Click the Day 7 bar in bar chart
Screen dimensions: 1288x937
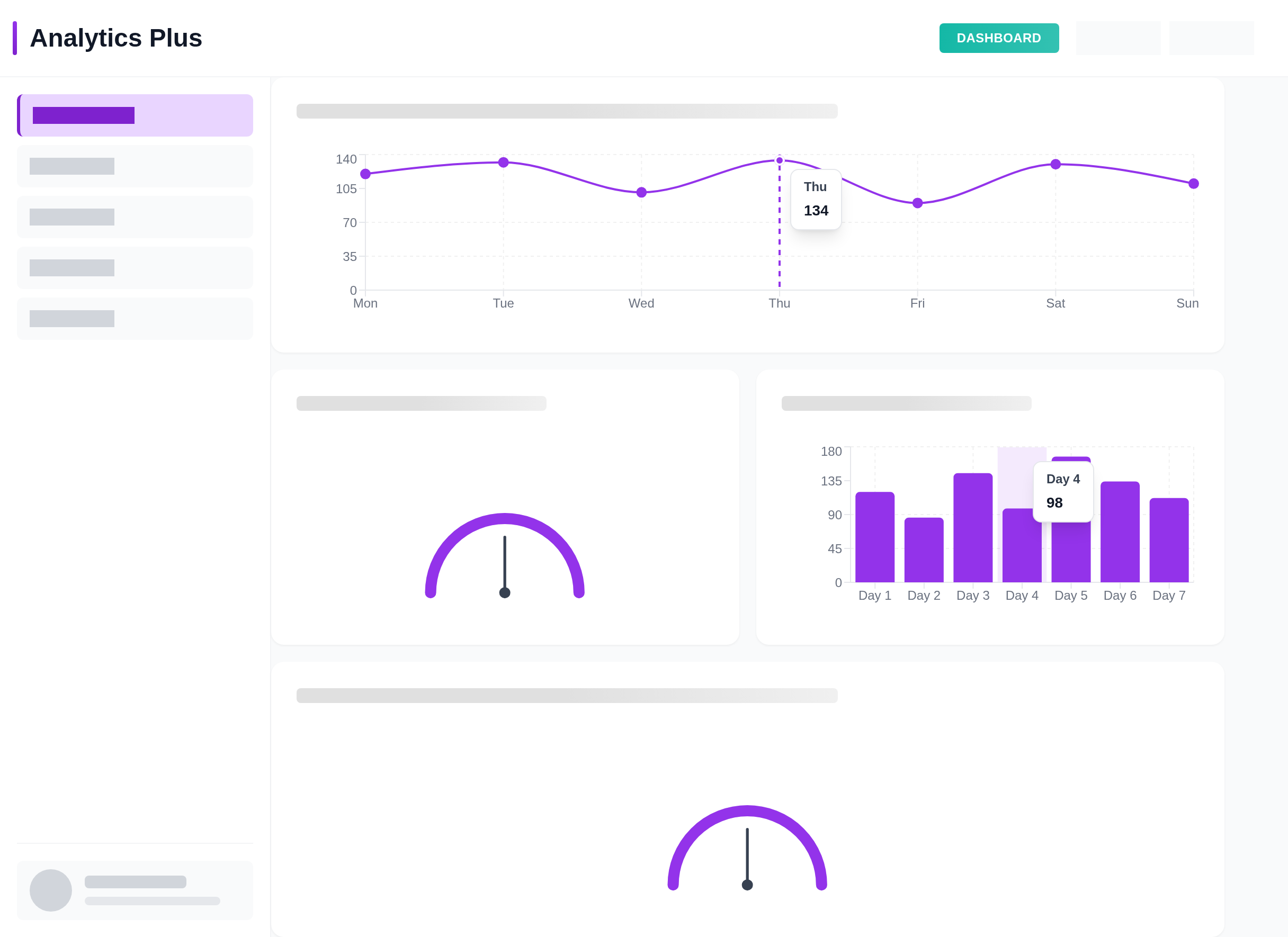pyautogui.click(x=1168, y=540)
